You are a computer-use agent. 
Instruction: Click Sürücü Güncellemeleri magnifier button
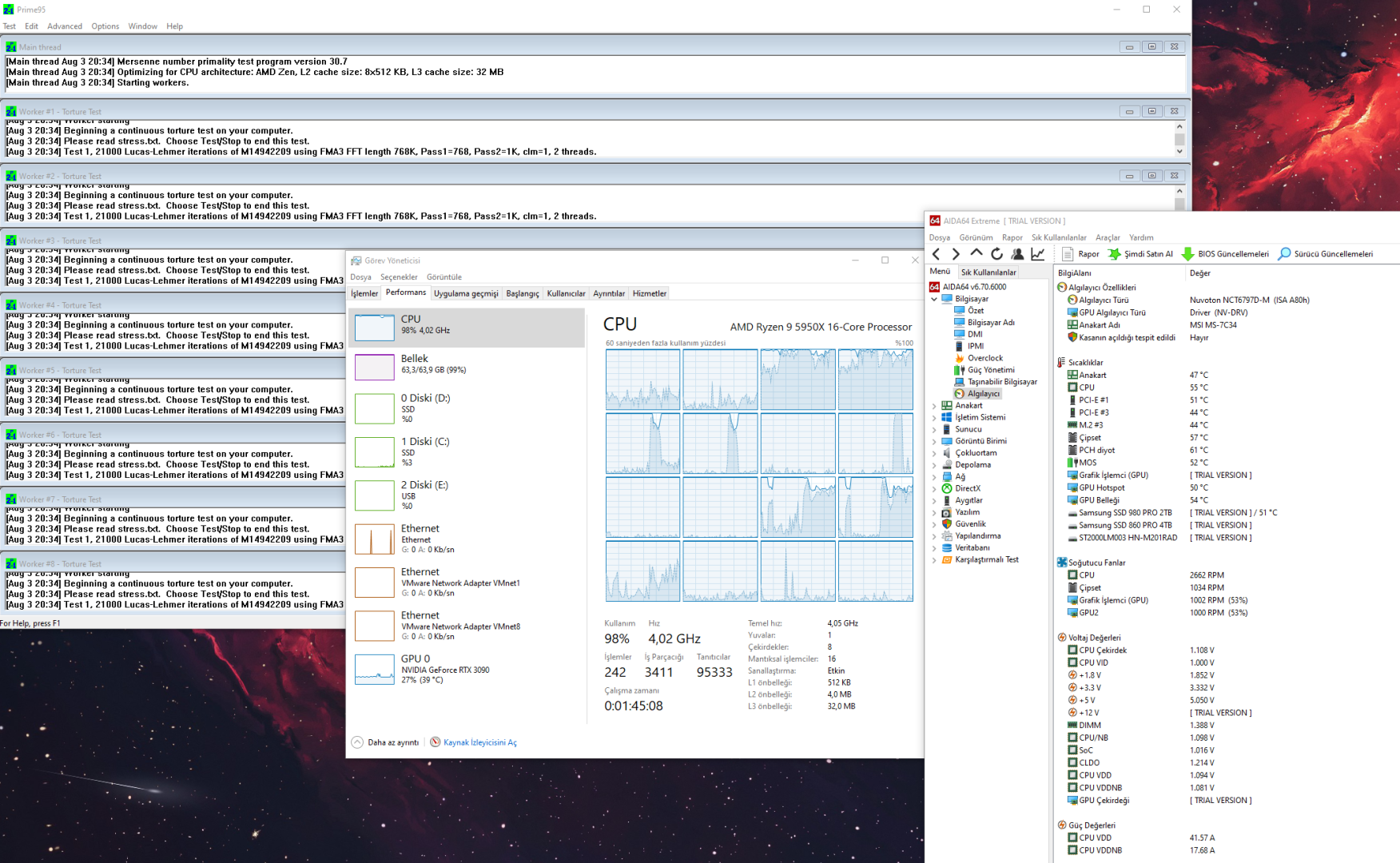1325,254
